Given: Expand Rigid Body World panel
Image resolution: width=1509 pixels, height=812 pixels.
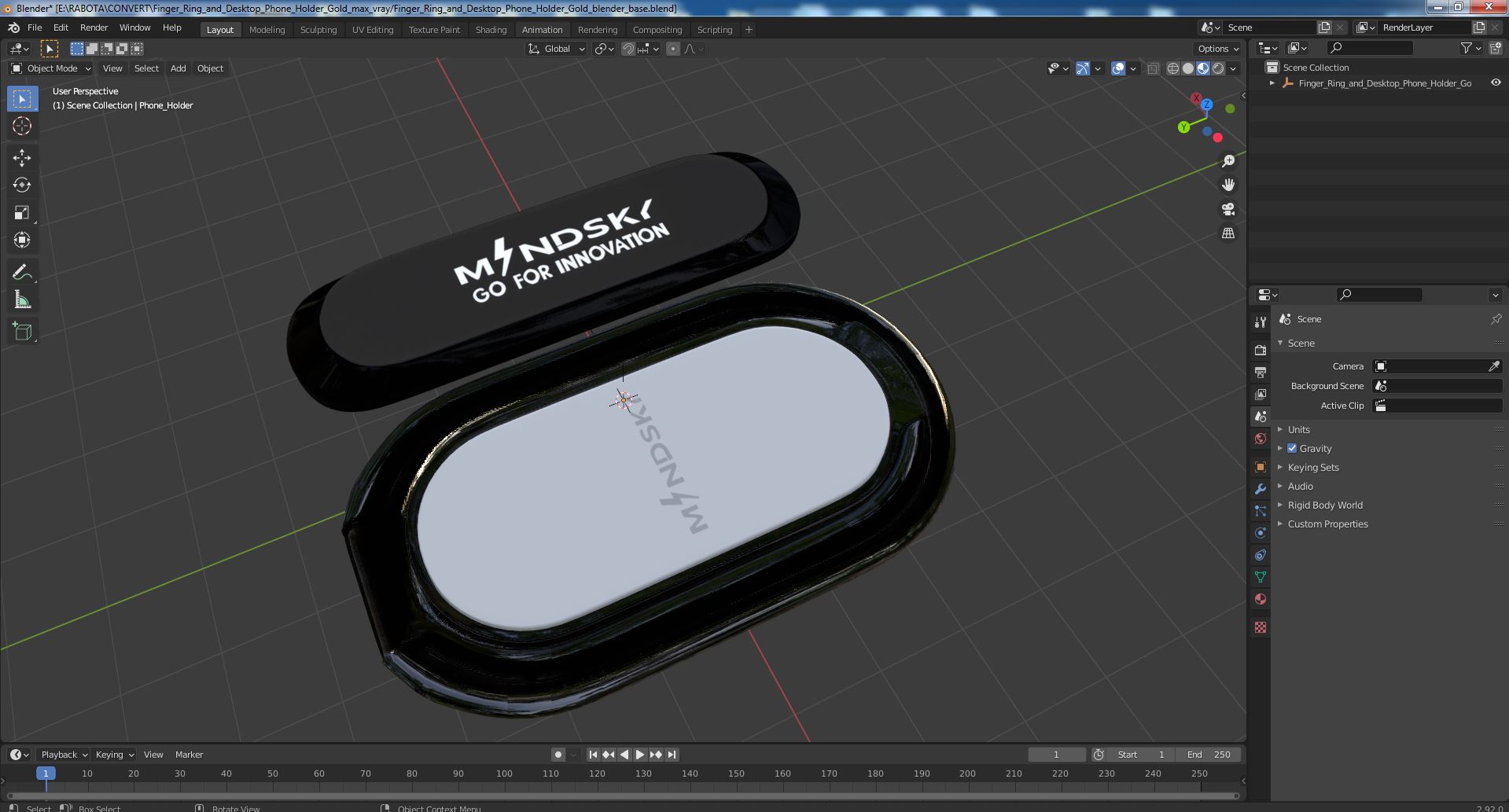Looking at the screenshot, I should point(1324,505).
